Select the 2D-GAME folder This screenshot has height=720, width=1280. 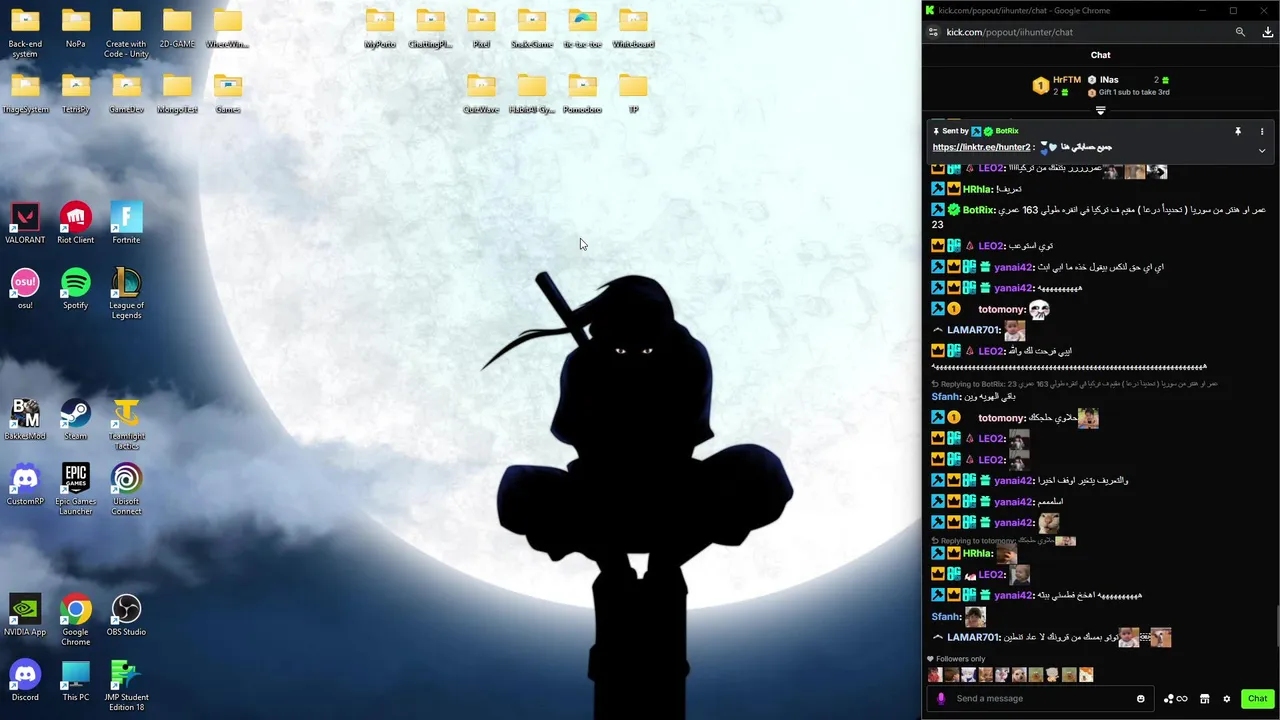click(x=177, y=28)
